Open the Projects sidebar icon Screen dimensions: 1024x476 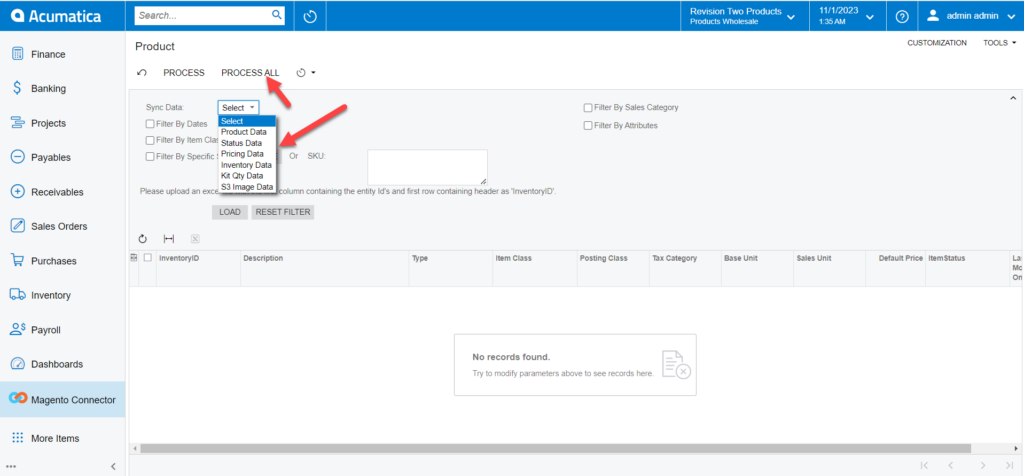[x=18, y=123]
